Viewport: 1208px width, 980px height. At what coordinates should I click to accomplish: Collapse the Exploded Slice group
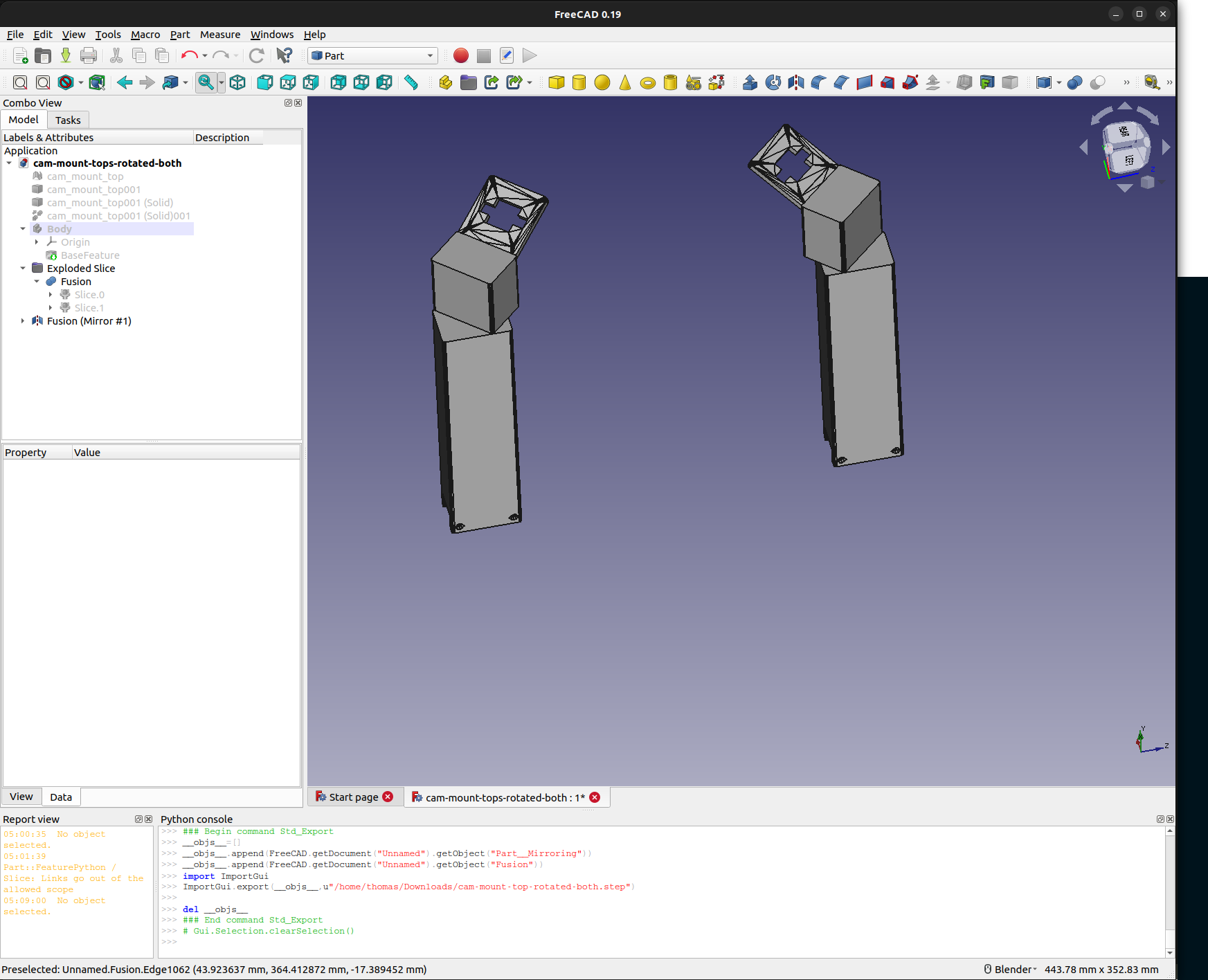click(x=23, y=269)
